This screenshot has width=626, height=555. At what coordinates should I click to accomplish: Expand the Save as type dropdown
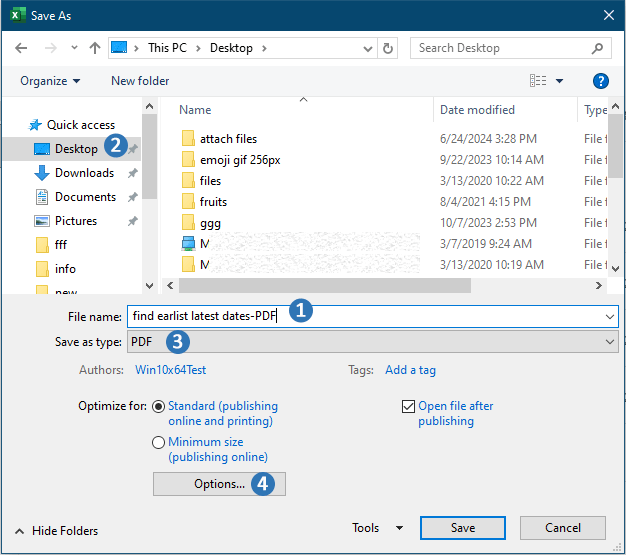coord(610,342)
